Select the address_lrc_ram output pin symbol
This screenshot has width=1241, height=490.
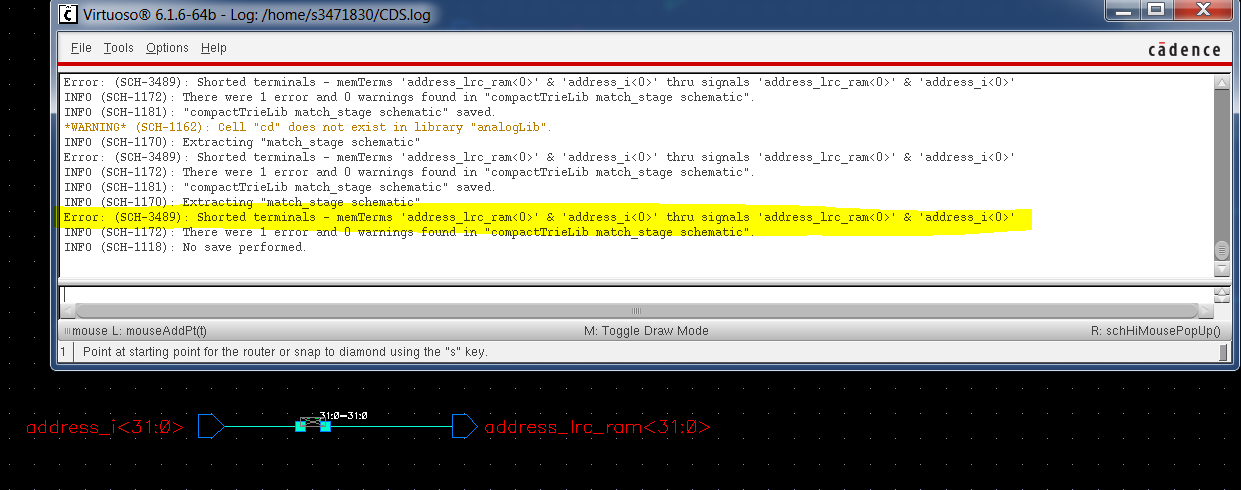(x=464, y=427)
